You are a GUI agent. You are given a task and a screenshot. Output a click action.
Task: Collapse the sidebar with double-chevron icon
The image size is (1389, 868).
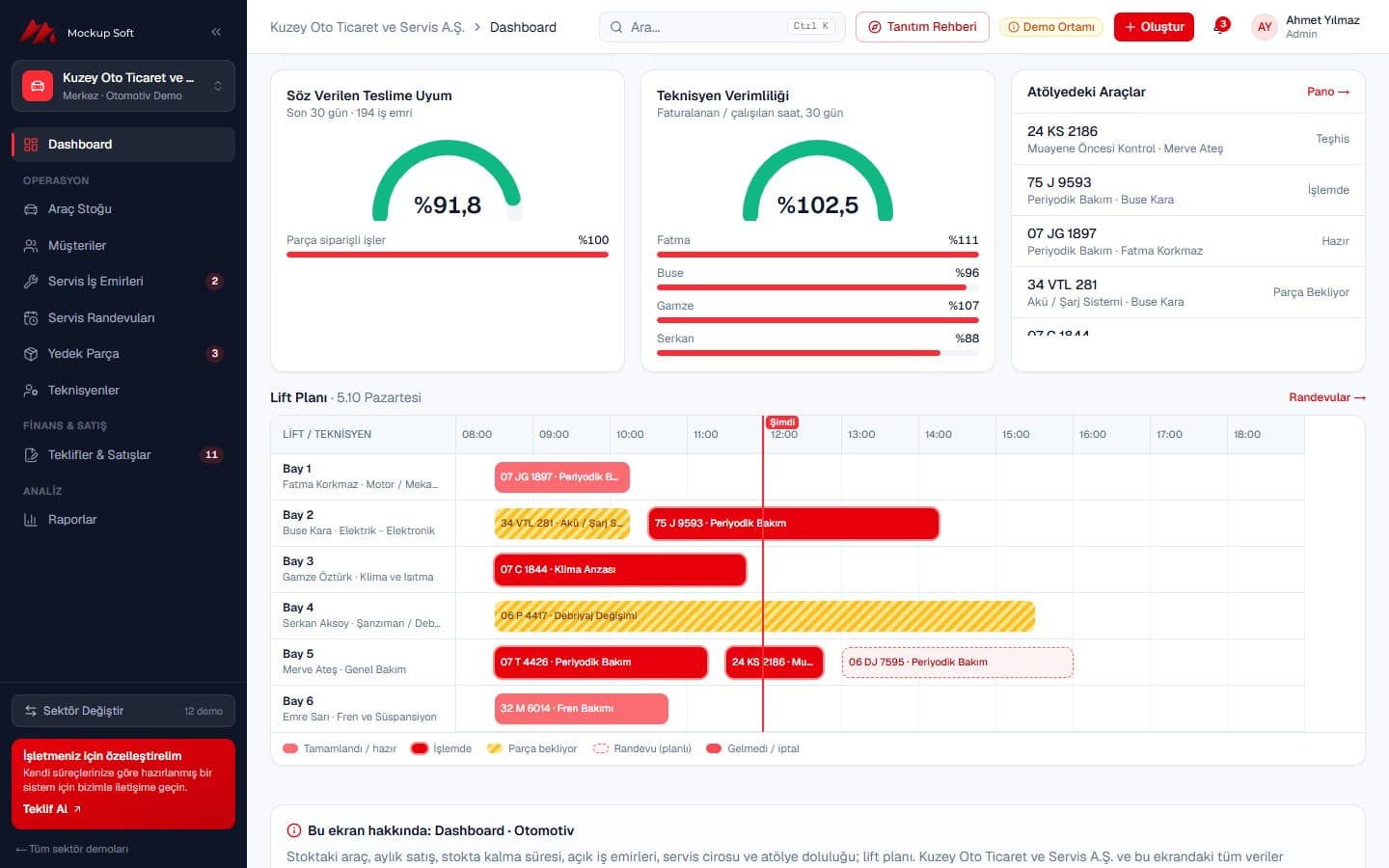[x=216, y=32]
